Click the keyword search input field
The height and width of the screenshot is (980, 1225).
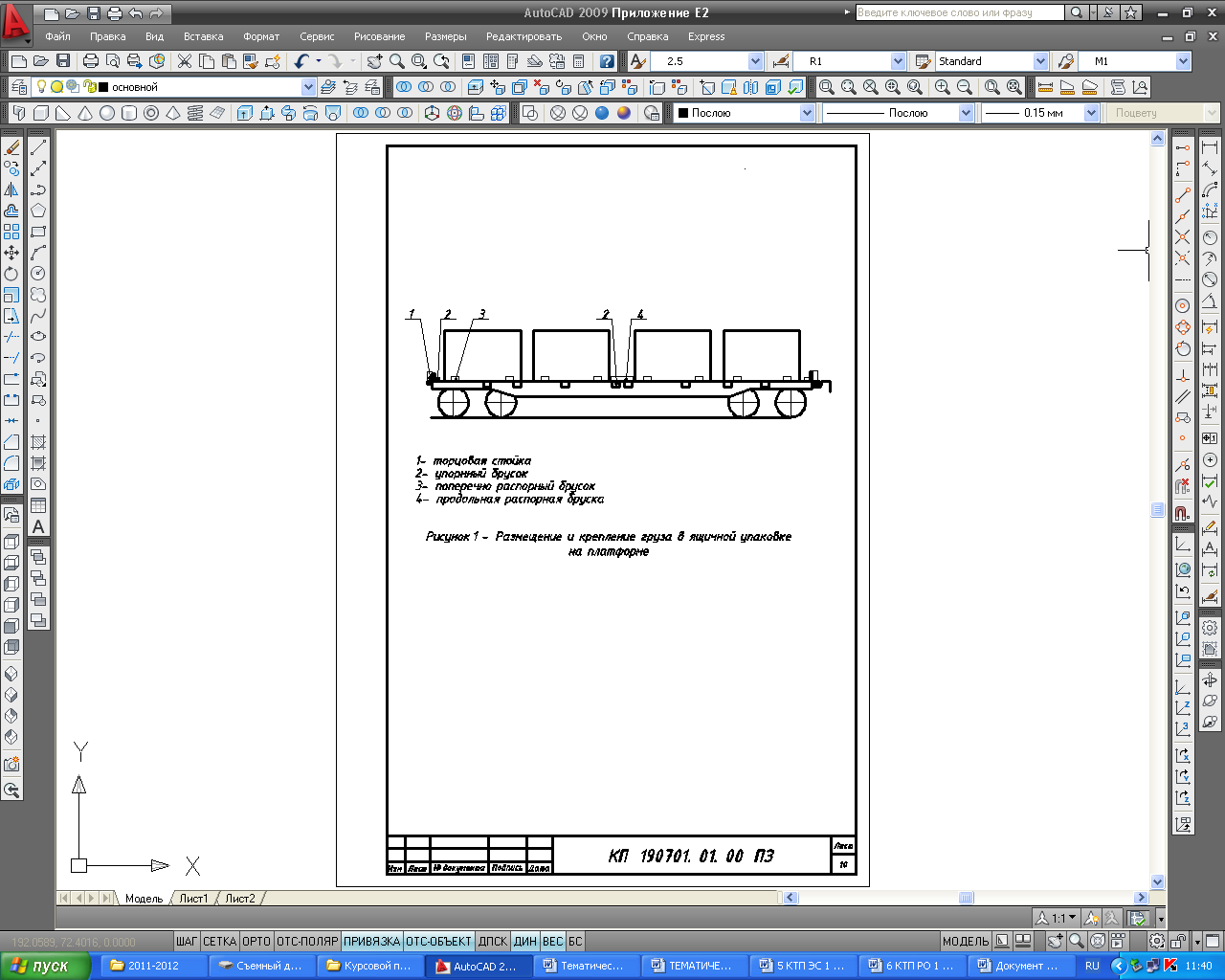pos(958,12)
